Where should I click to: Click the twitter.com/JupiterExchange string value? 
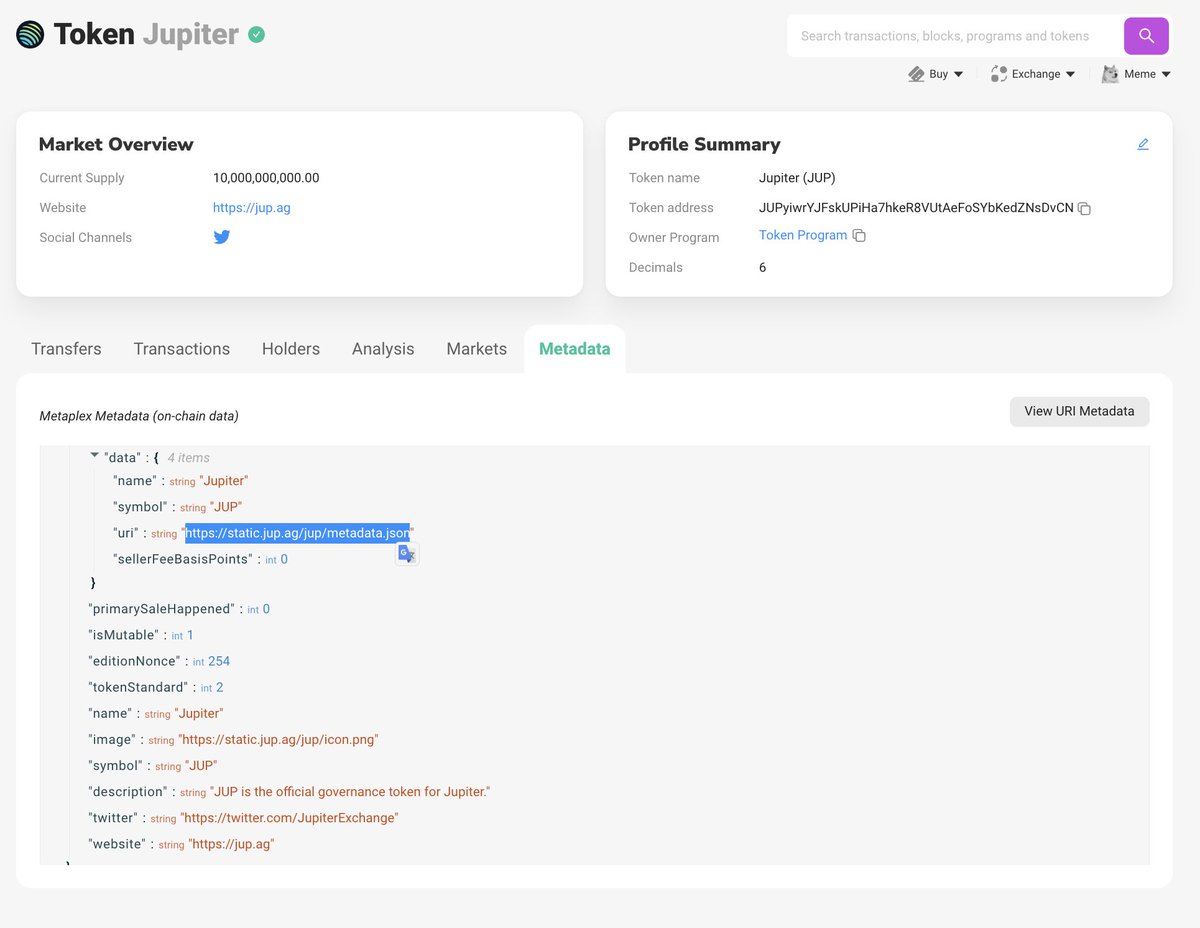point(289,818)
